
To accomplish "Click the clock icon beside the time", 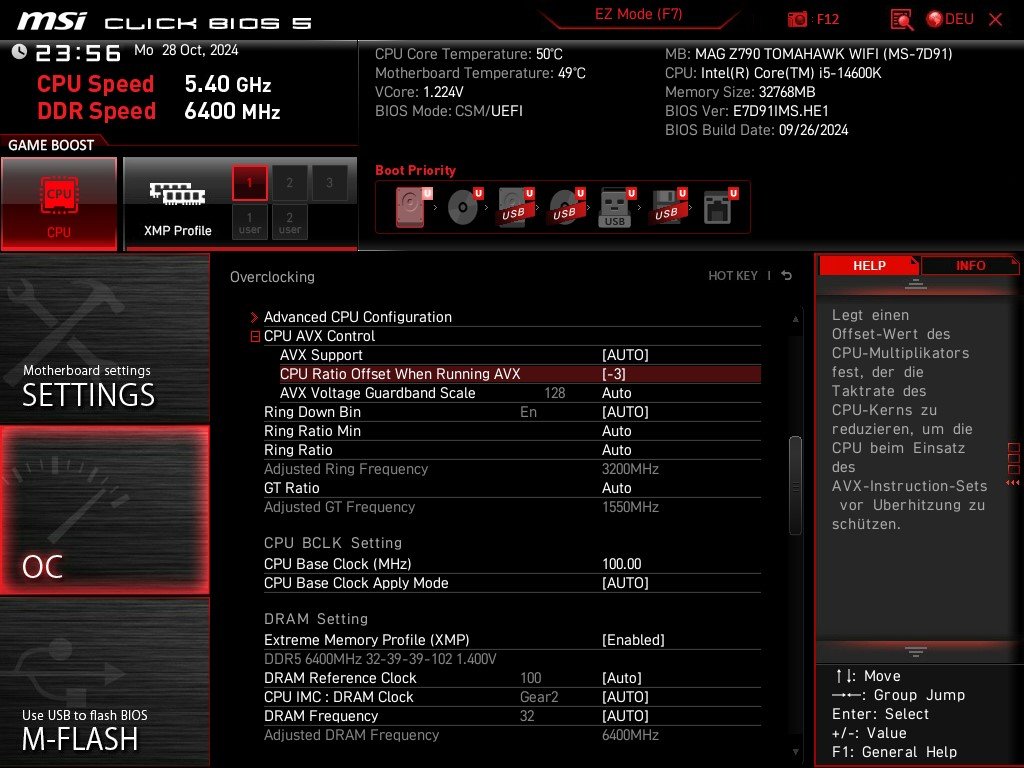I will tap(20, 51).
